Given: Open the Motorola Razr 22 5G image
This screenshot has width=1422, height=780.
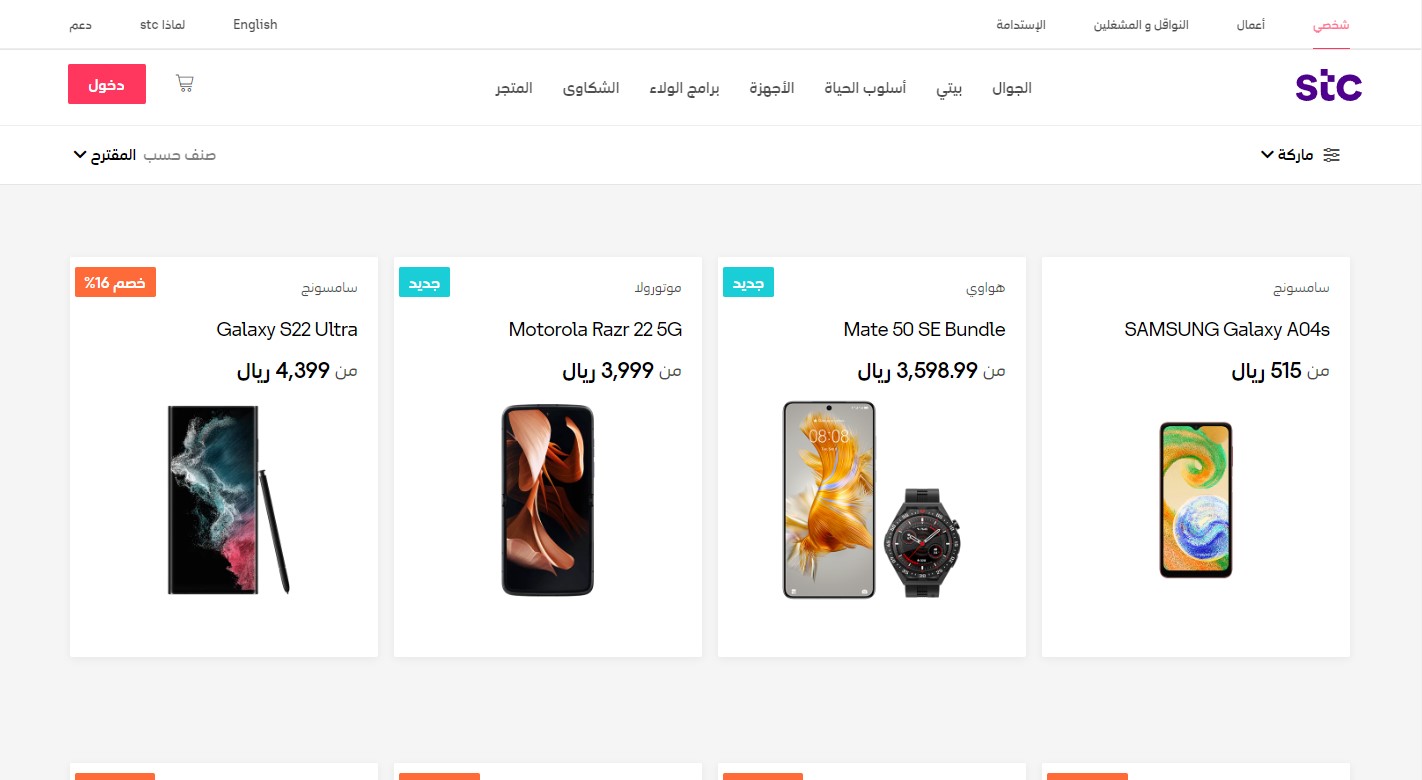Looking at the screenshot, I should (548, 500).
